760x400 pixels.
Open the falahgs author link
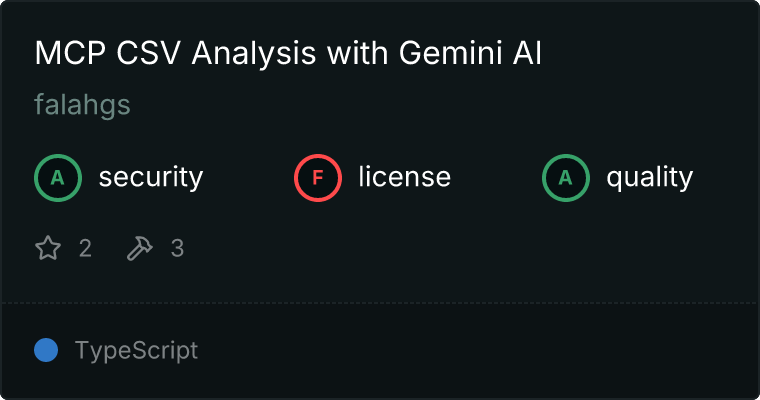coord(82,105)
